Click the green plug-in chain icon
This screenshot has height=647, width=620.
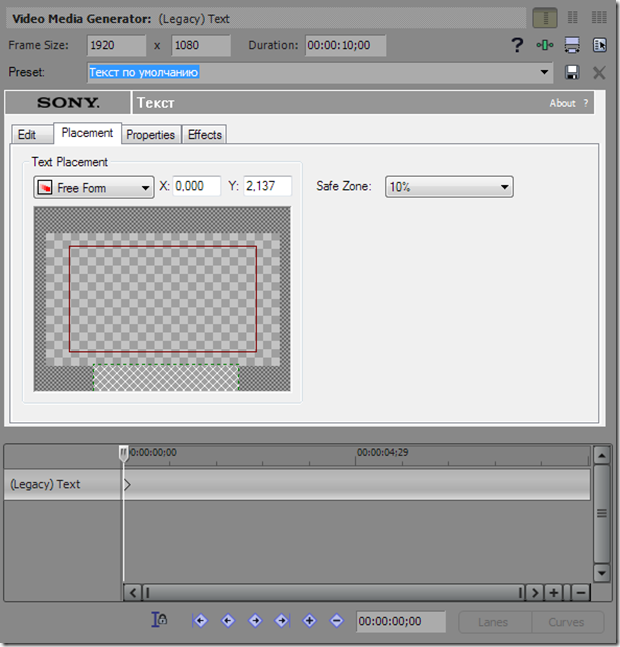click(x=545, y=45)
